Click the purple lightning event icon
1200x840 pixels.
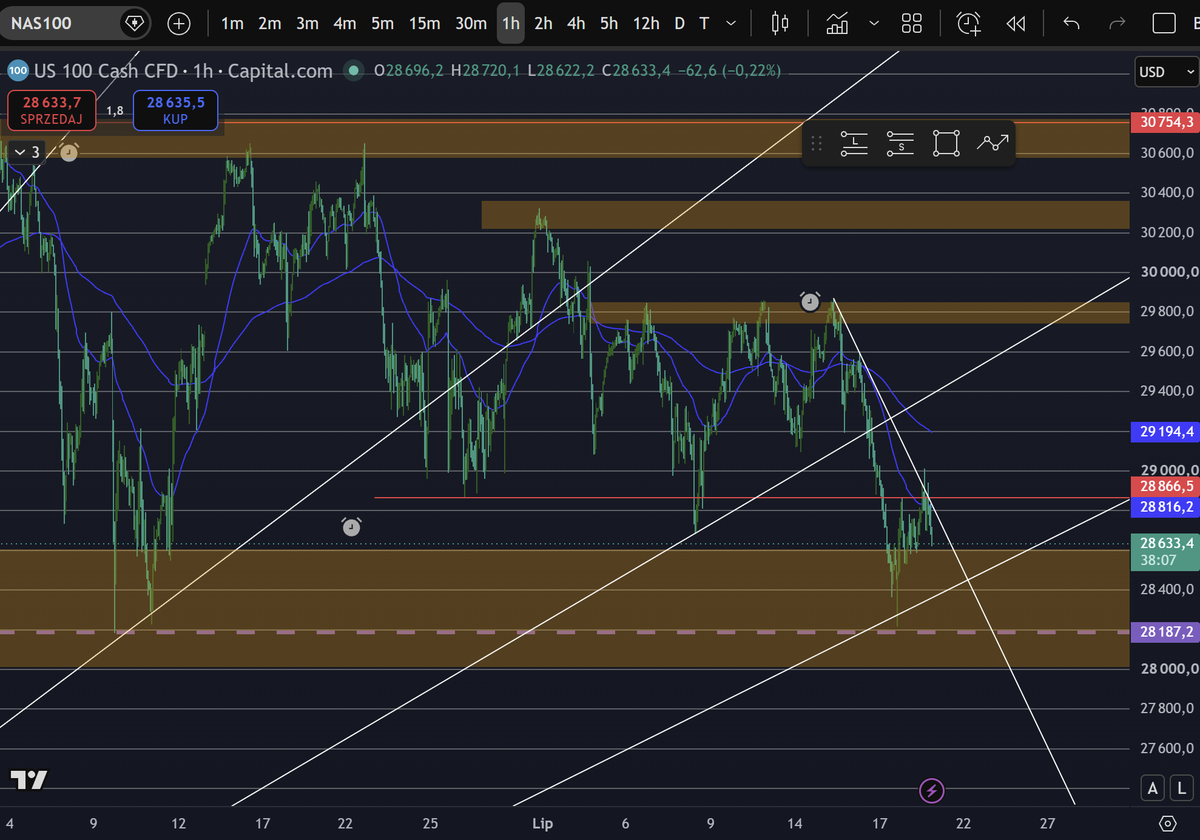[x=932, y=791]
